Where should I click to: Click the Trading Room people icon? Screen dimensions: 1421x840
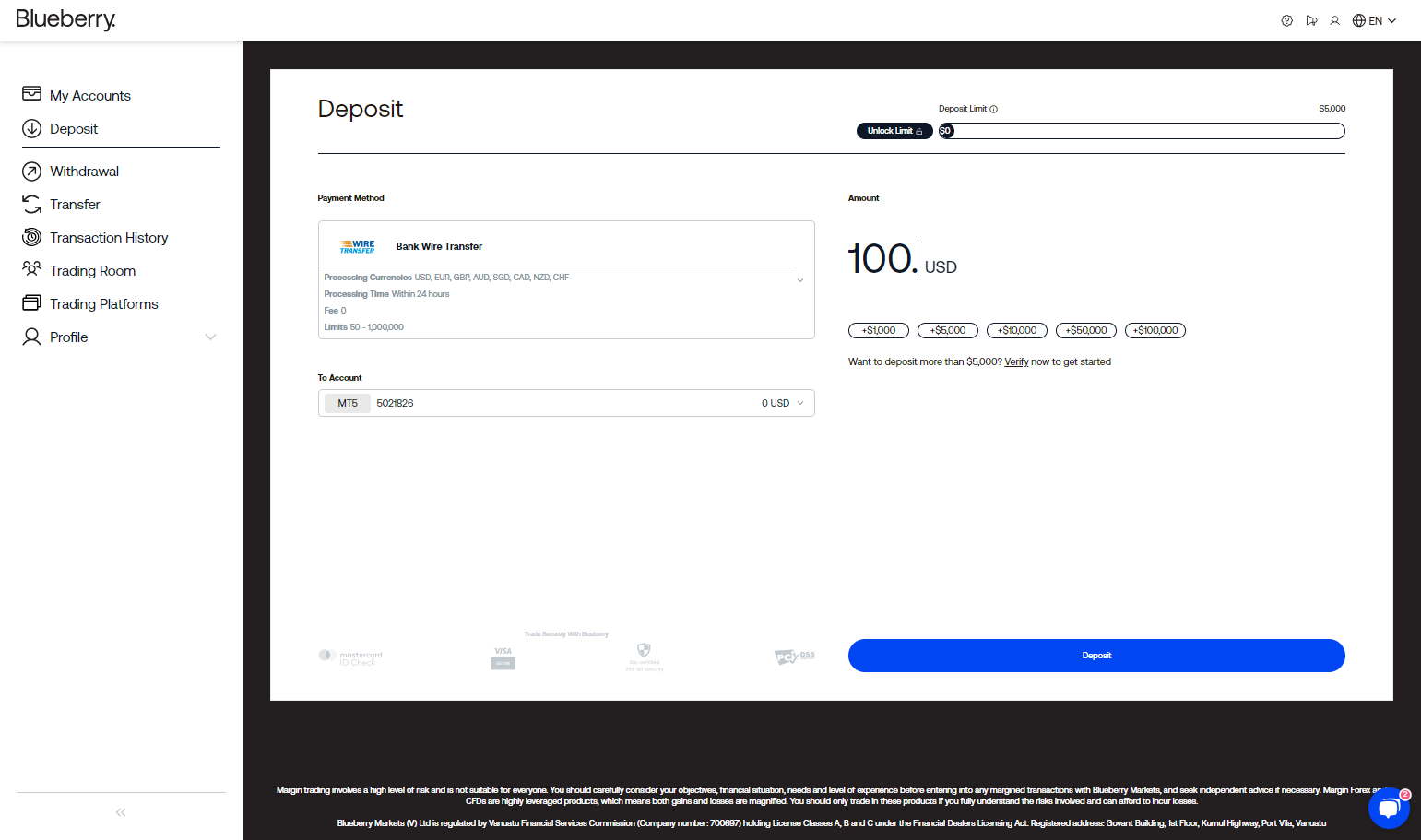31,269
